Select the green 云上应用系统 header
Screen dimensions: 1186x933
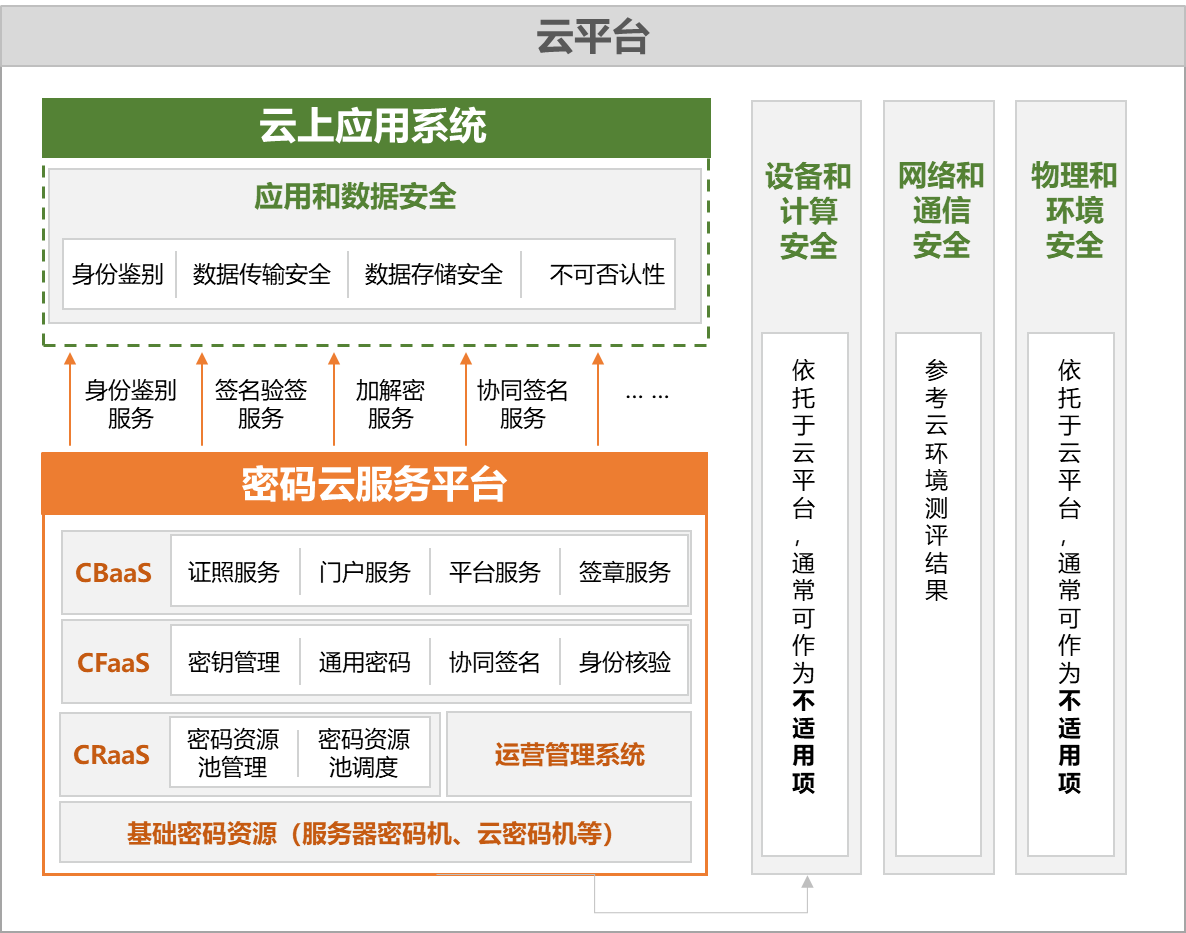coord(375,127)
